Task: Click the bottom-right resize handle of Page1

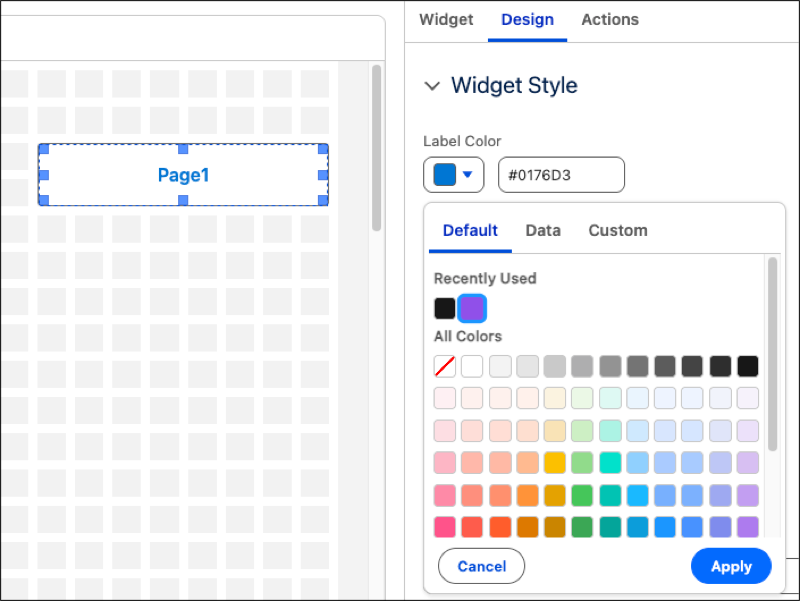Action: pyautogui.click(x=323, y=200)
